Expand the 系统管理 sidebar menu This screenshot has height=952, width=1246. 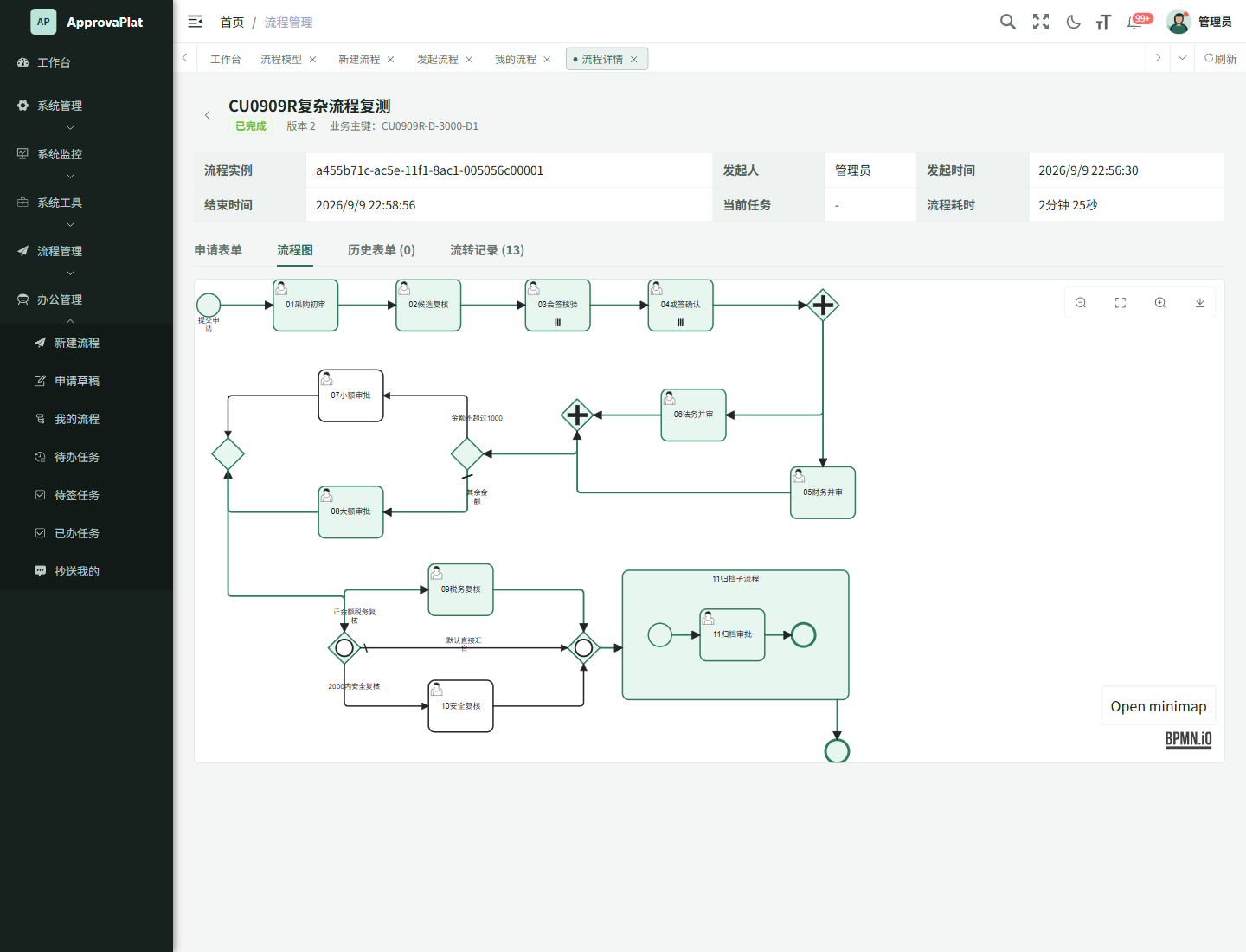pos(87,106)
